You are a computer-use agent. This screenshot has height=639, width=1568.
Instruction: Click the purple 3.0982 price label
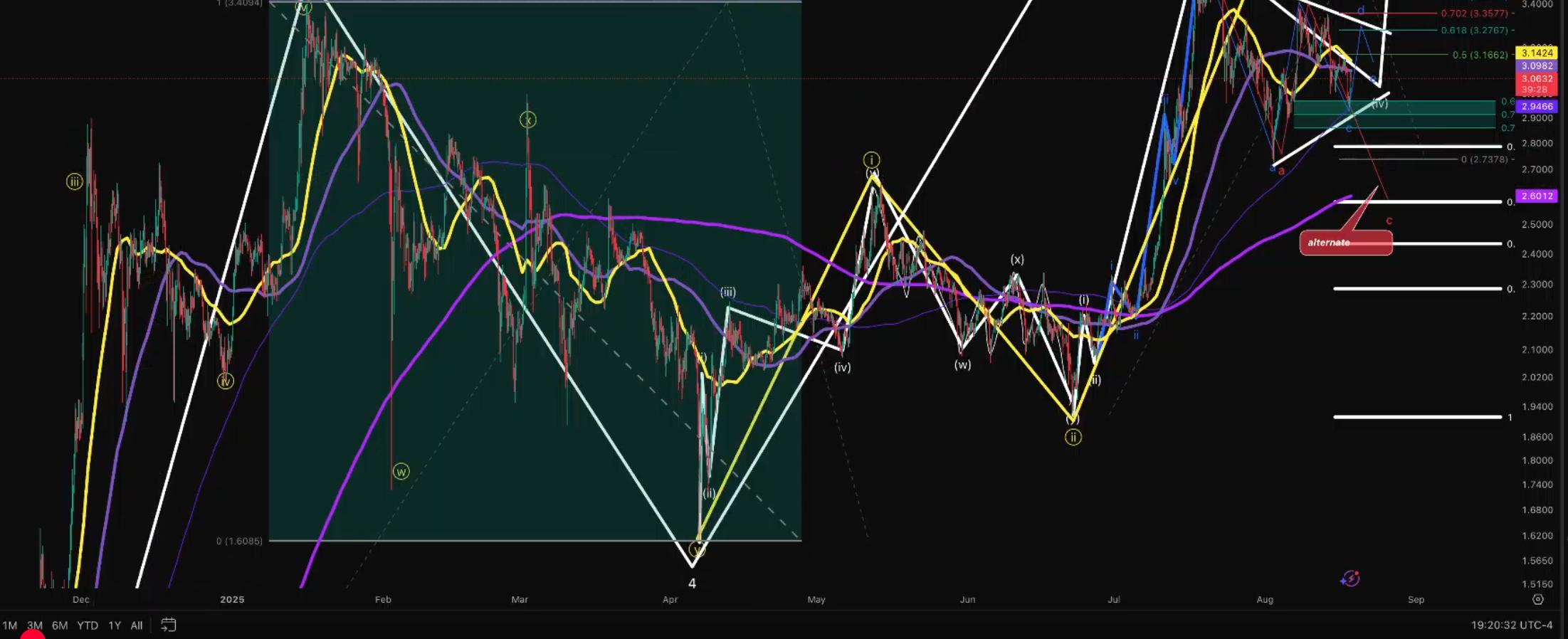coord(1537,65)
